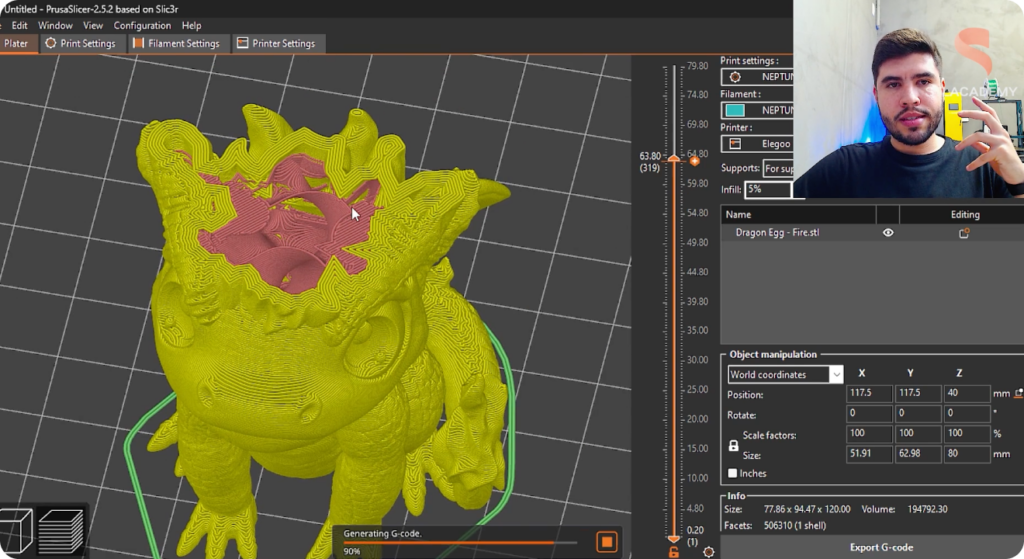
Task: Click the Position Z field showing 40
Action: coord(967,393)
